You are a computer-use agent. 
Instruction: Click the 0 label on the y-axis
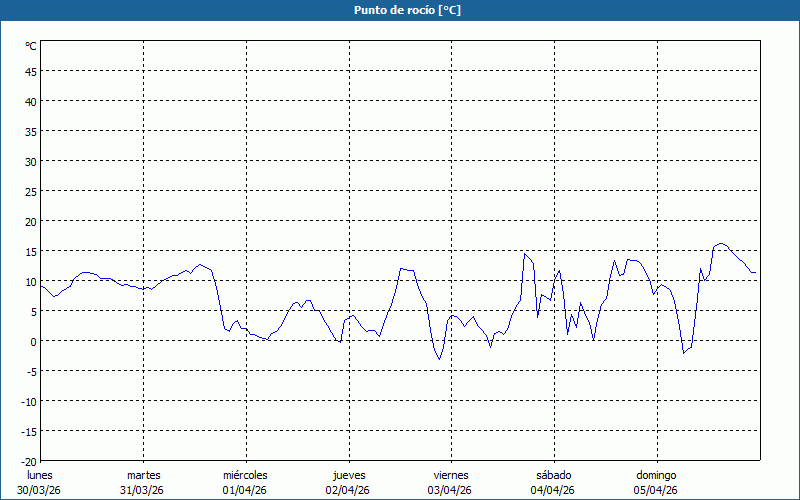point(33,341)
